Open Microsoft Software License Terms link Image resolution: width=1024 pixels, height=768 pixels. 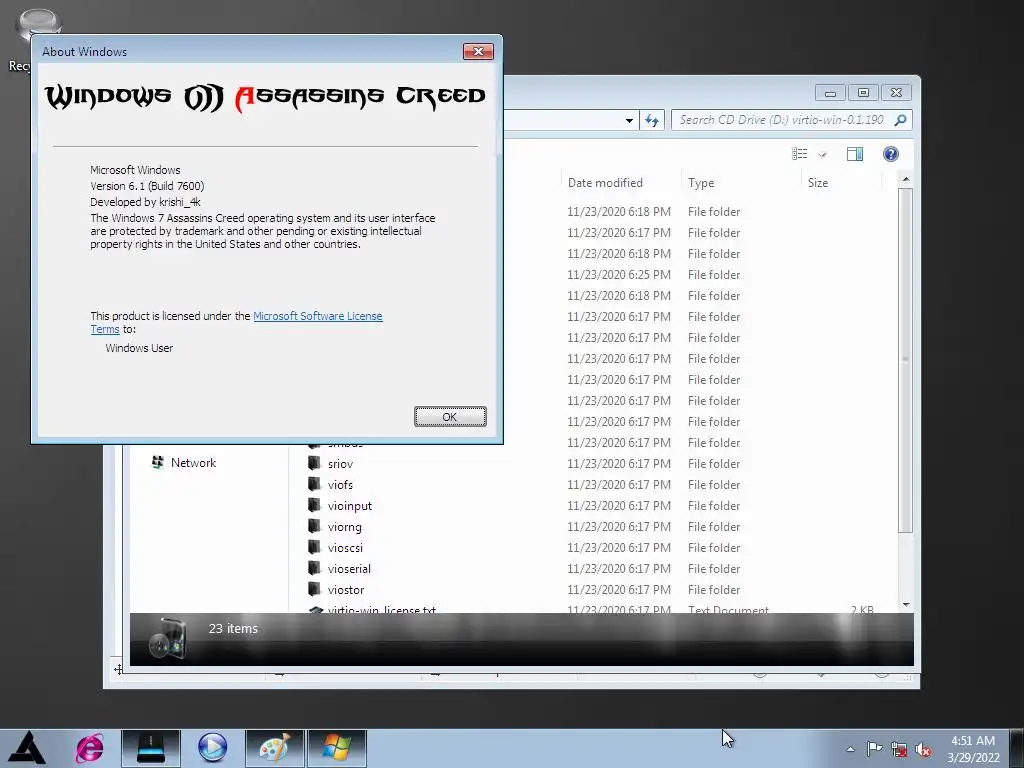[317, 316]
